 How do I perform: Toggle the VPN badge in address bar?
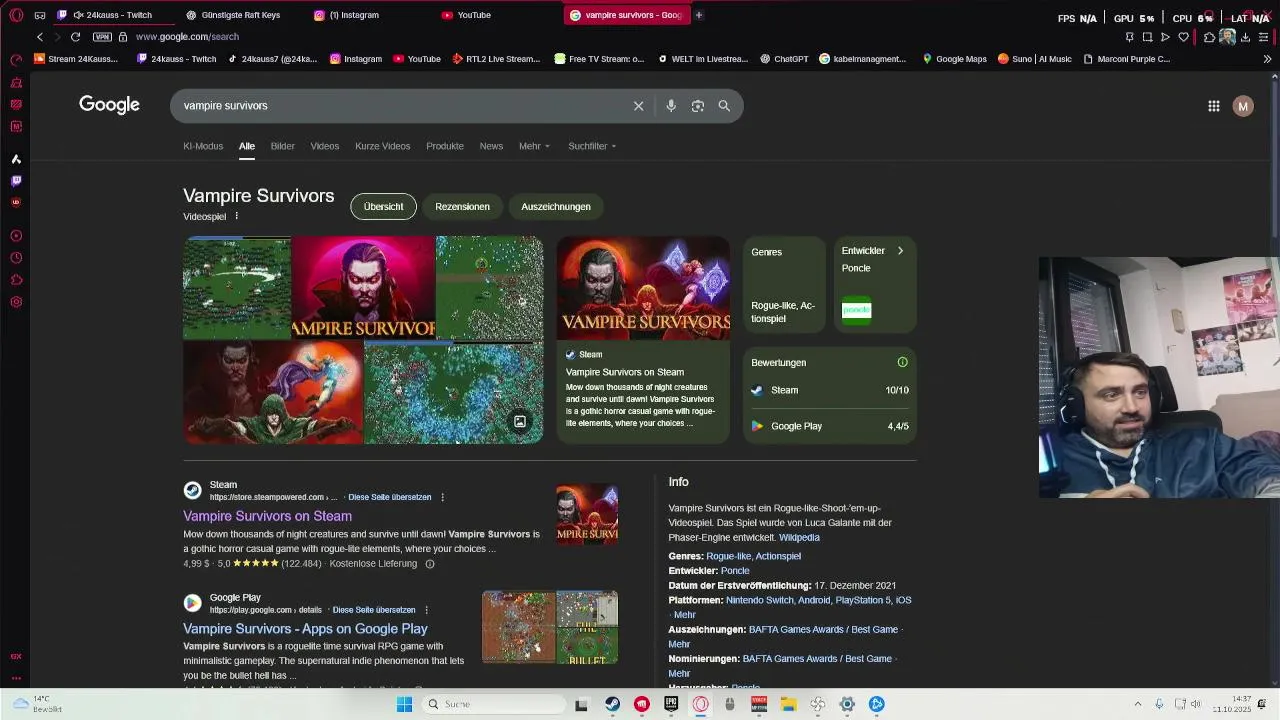pos(102,37)
